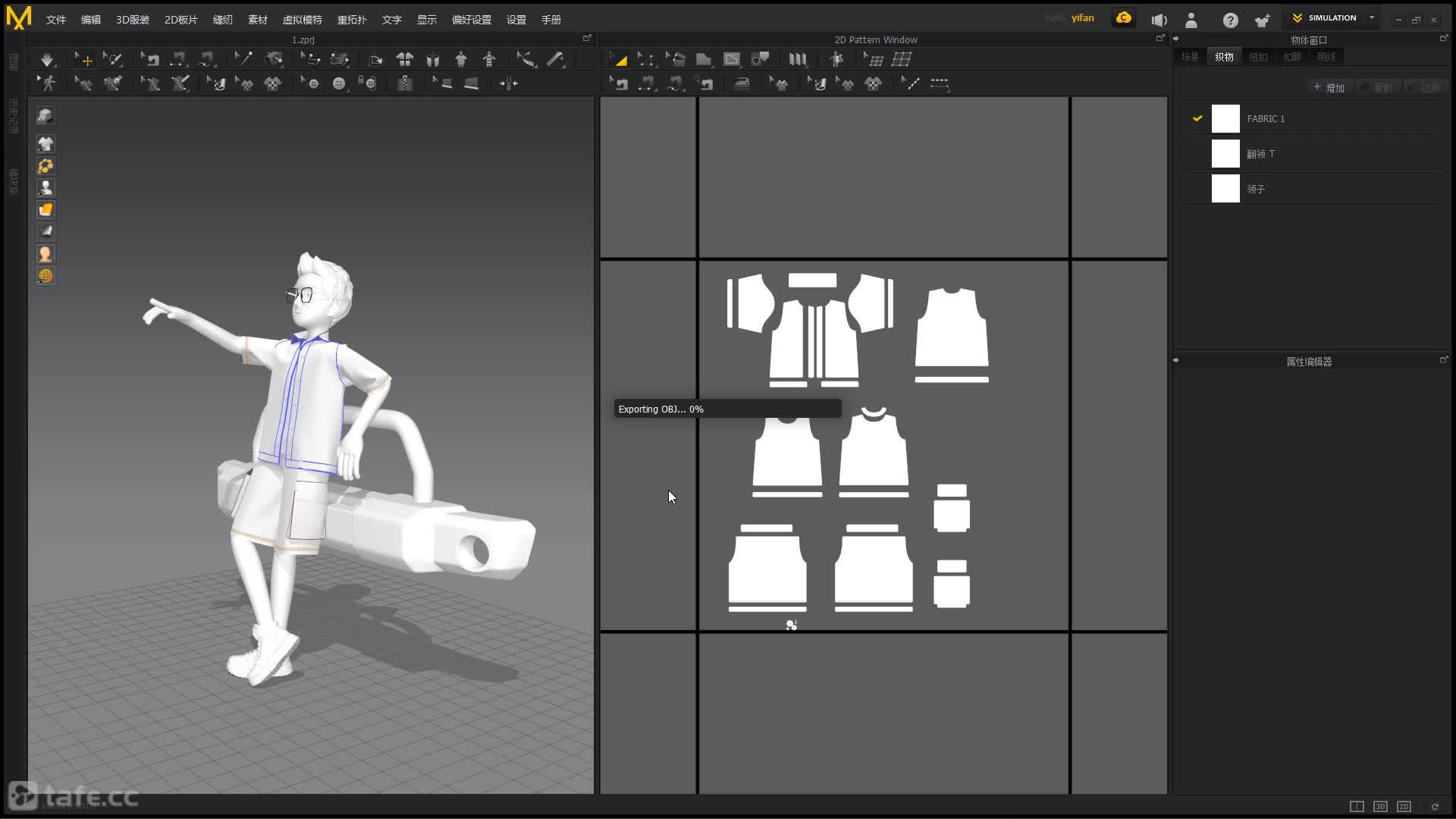Click the avatar walking animation tool
Screen dimensions: 1456x819
49,83
